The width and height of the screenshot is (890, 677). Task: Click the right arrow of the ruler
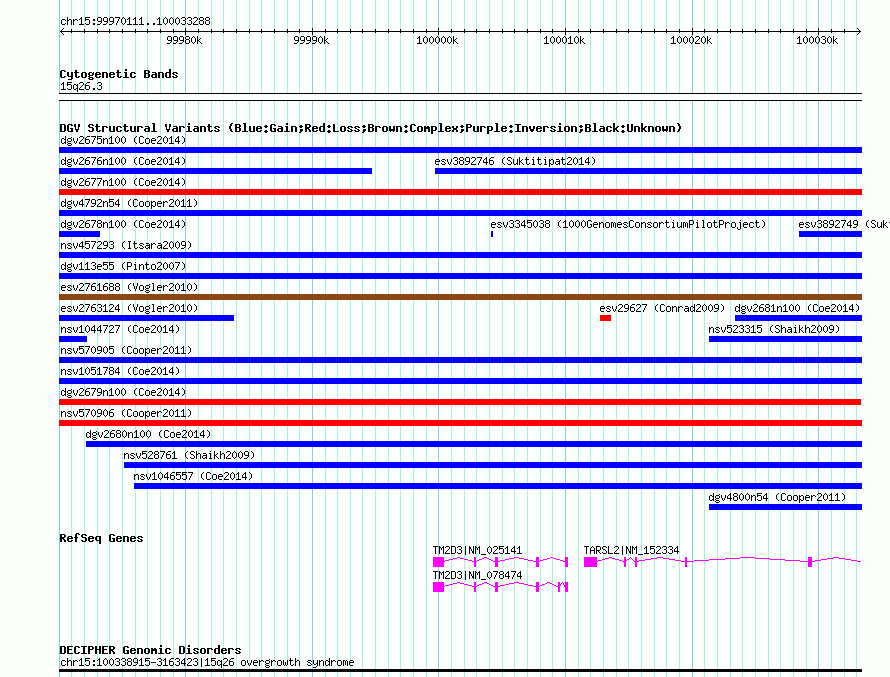click(x=858, y=31)
